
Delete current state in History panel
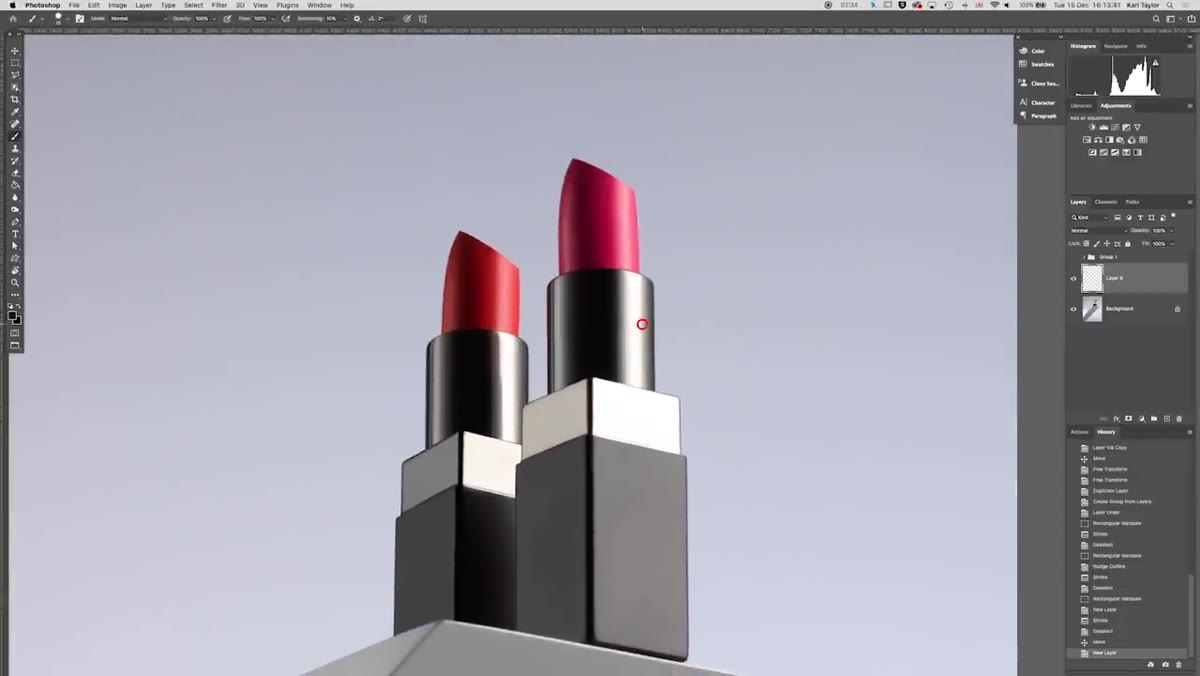coord(1178,665)
